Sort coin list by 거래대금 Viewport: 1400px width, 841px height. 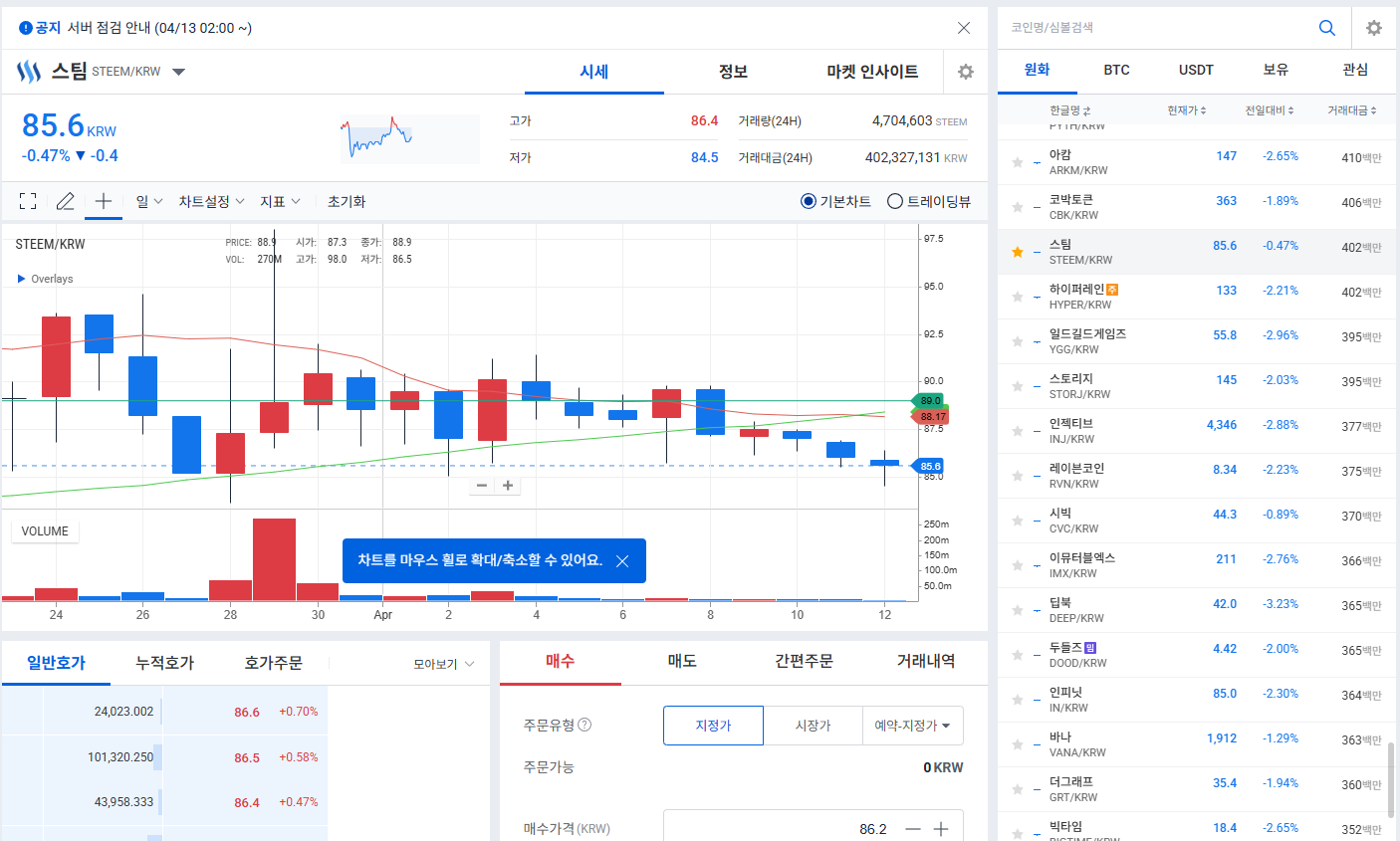(1352, 110)
